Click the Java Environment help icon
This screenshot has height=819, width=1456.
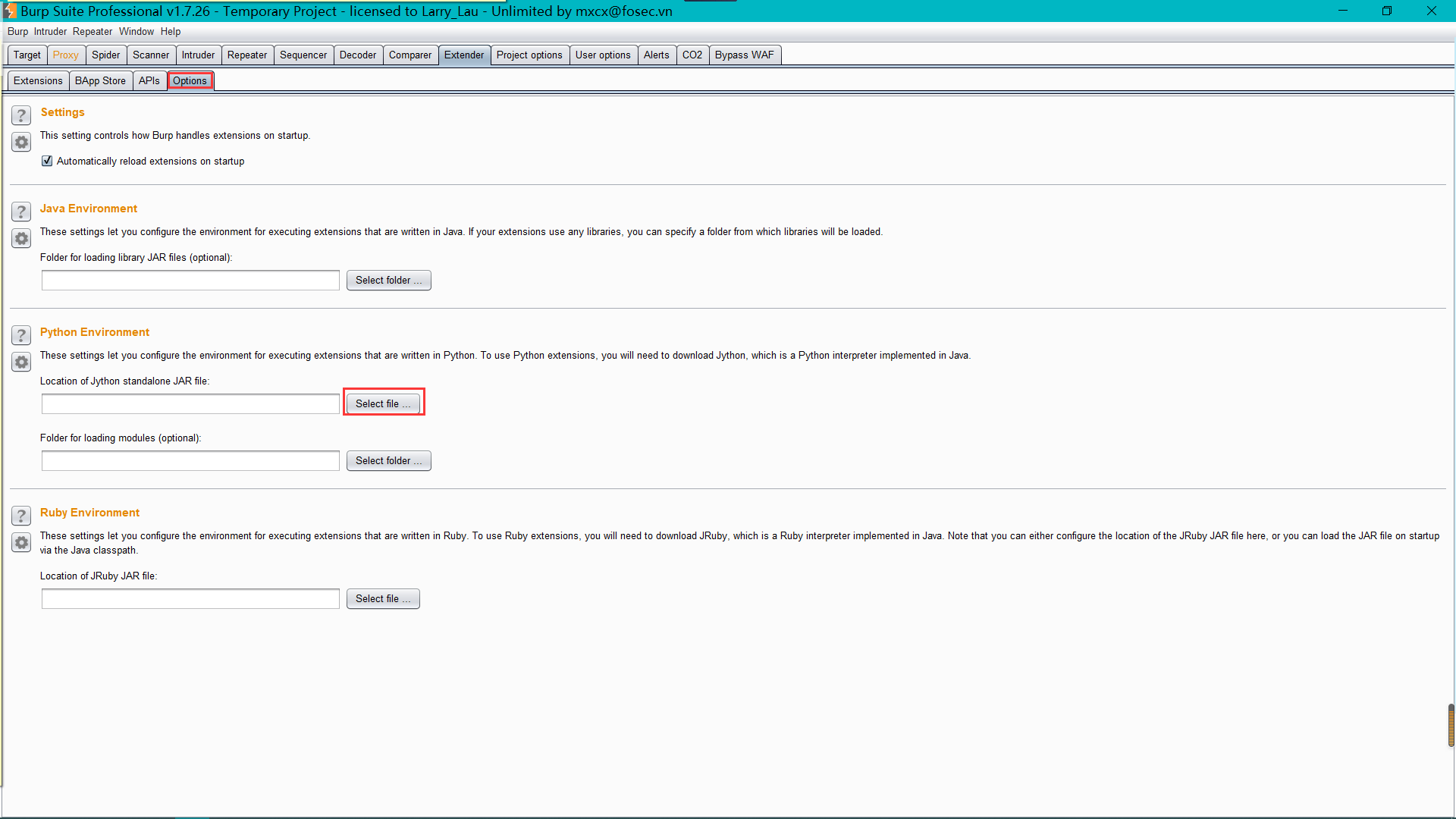coord(21,212)
